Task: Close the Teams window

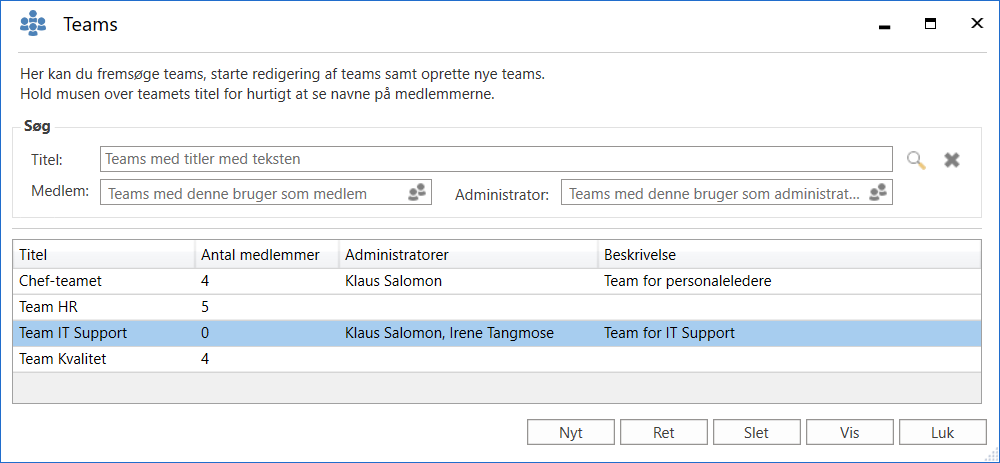Action: coord(976,24)
